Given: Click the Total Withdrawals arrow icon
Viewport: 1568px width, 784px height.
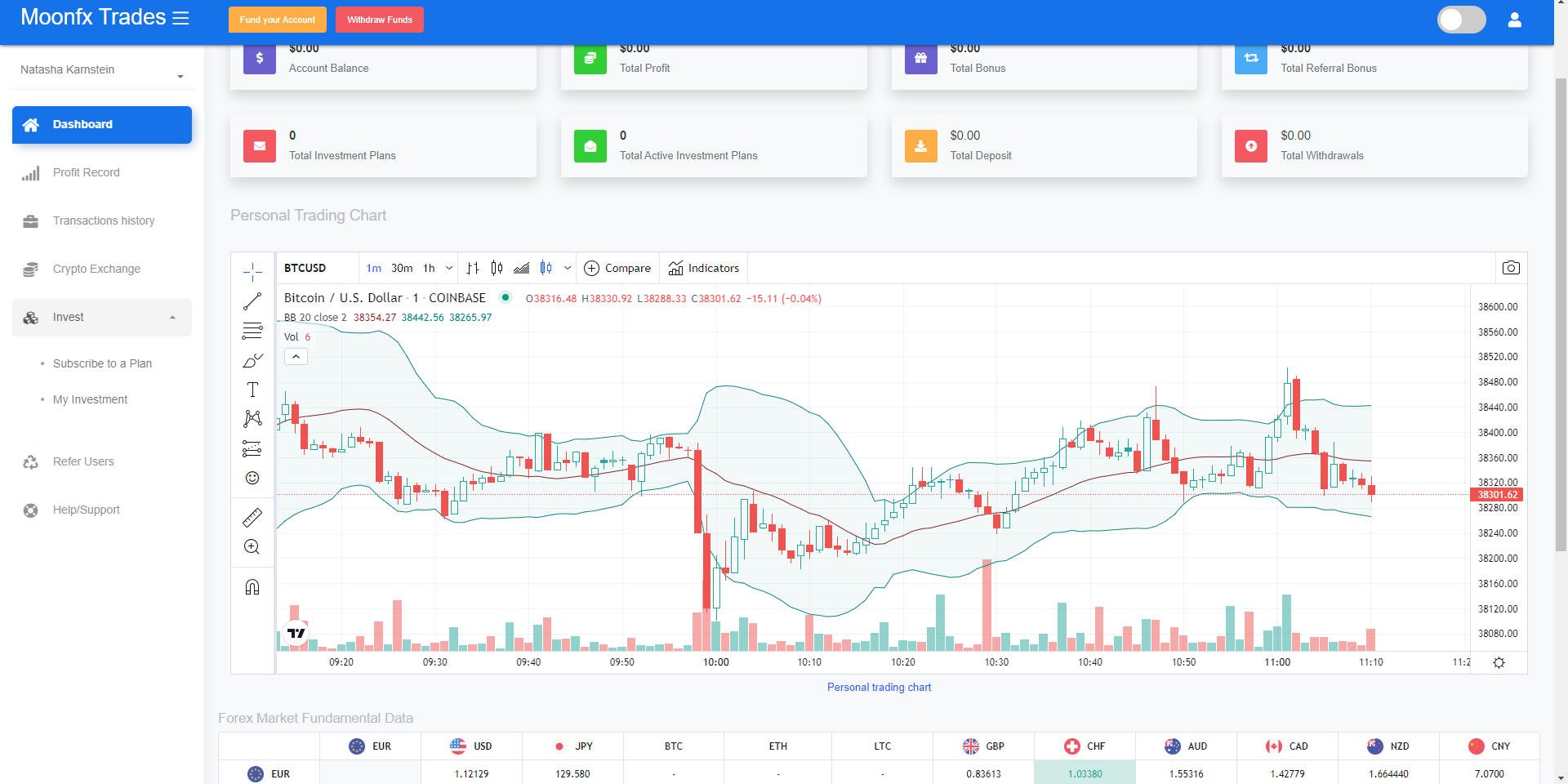Looking at the screenshot, I should pyautogui.click(x=1251, y=146).
